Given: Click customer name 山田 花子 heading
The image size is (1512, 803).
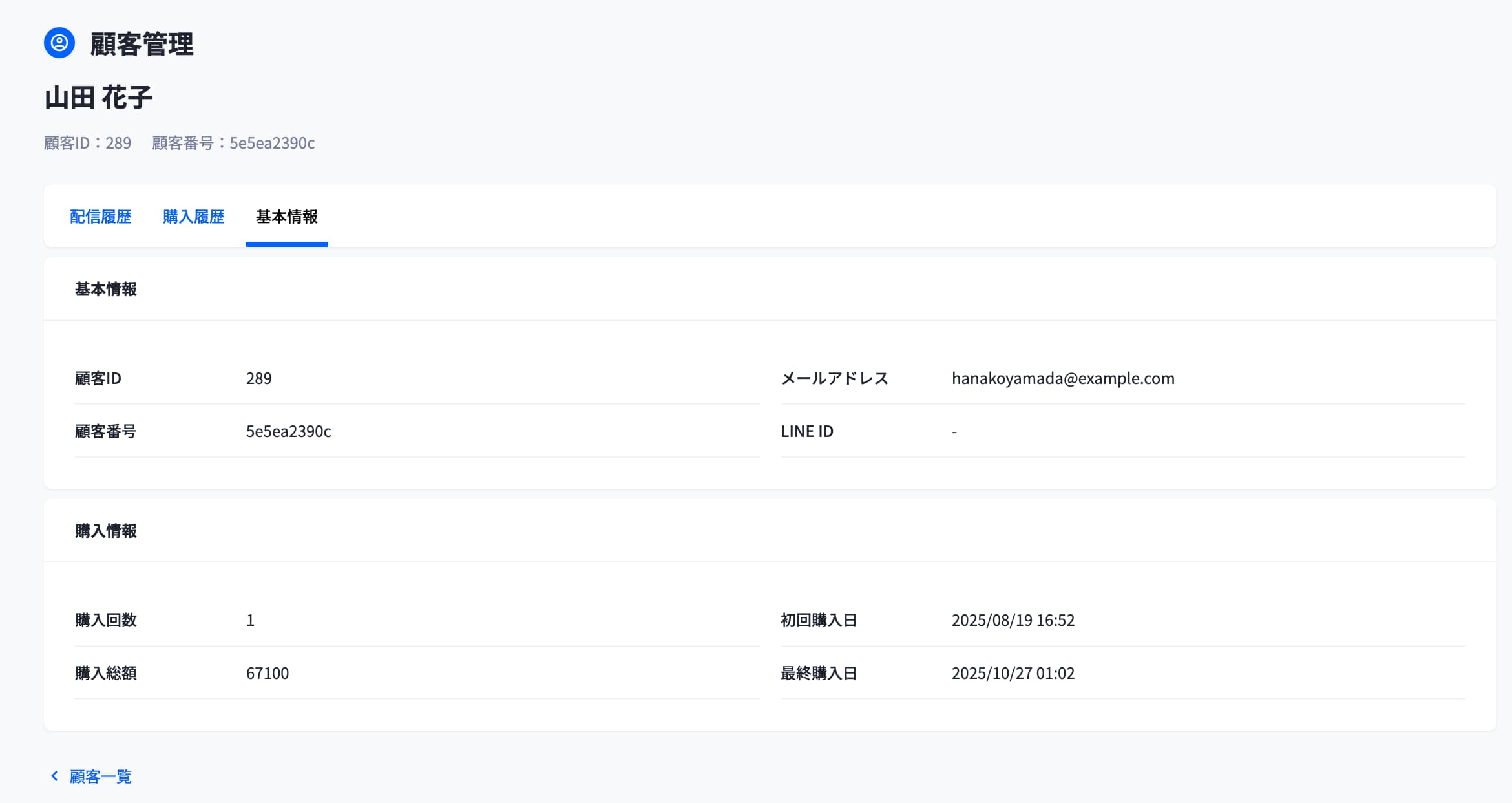Looking at the screenshot, I should 98,98.
